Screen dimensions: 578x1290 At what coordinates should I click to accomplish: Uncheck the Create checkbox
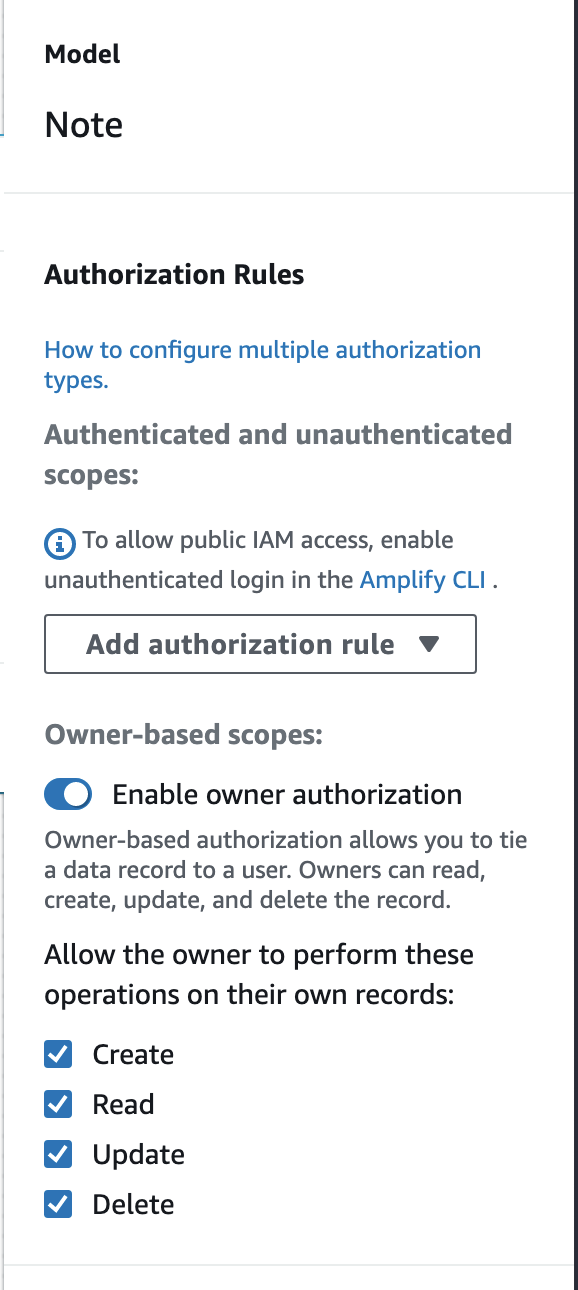pos(59,1054)
